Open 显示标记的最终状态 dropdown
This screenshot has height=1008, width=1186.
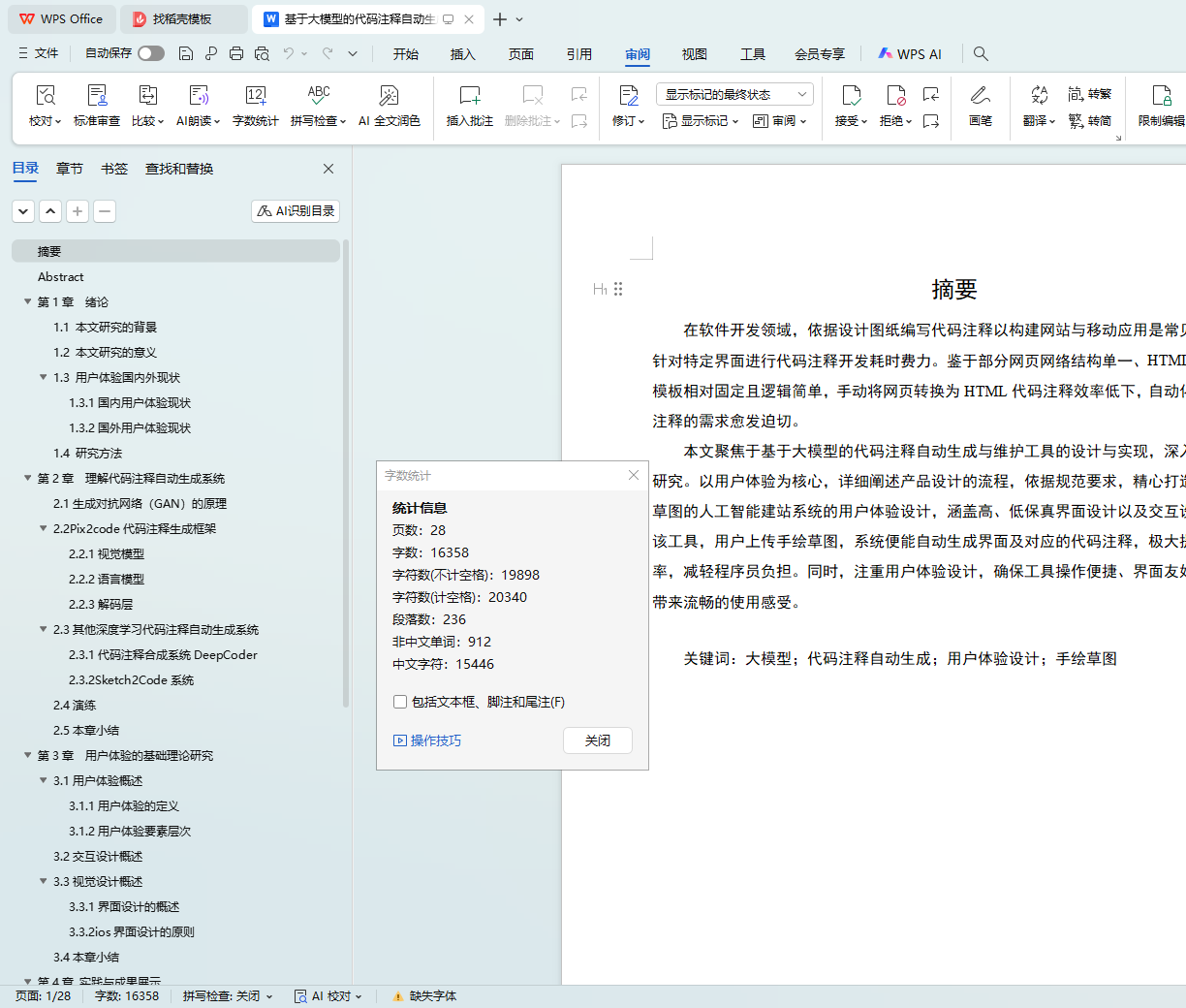click(734, 94)
